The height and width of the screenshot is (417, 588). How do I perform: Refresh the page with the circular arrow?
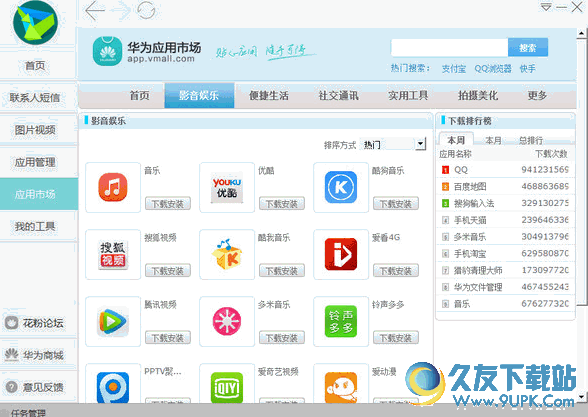(146, 10)
